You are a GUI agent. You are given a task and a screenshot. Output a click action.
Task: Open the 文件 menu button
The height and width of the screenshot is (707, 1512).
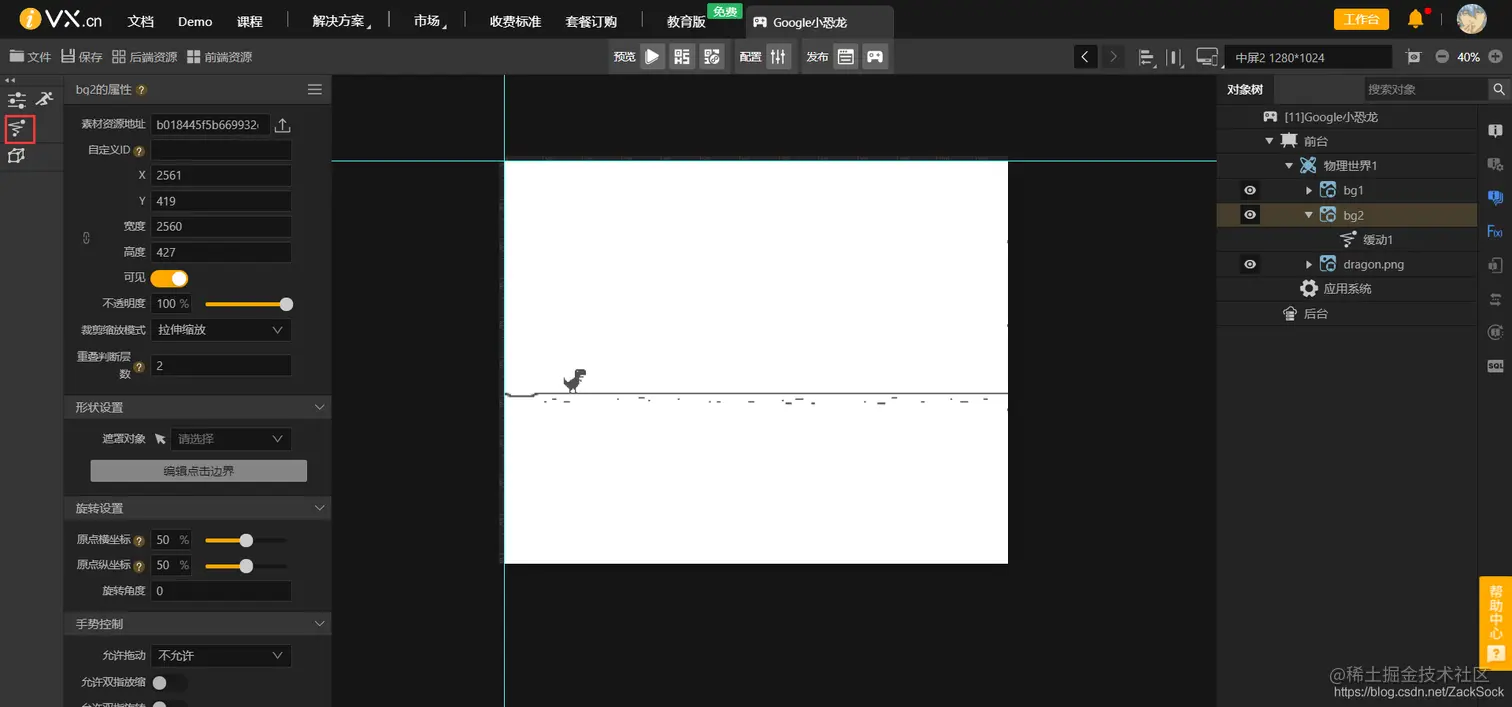pos(30,57)
